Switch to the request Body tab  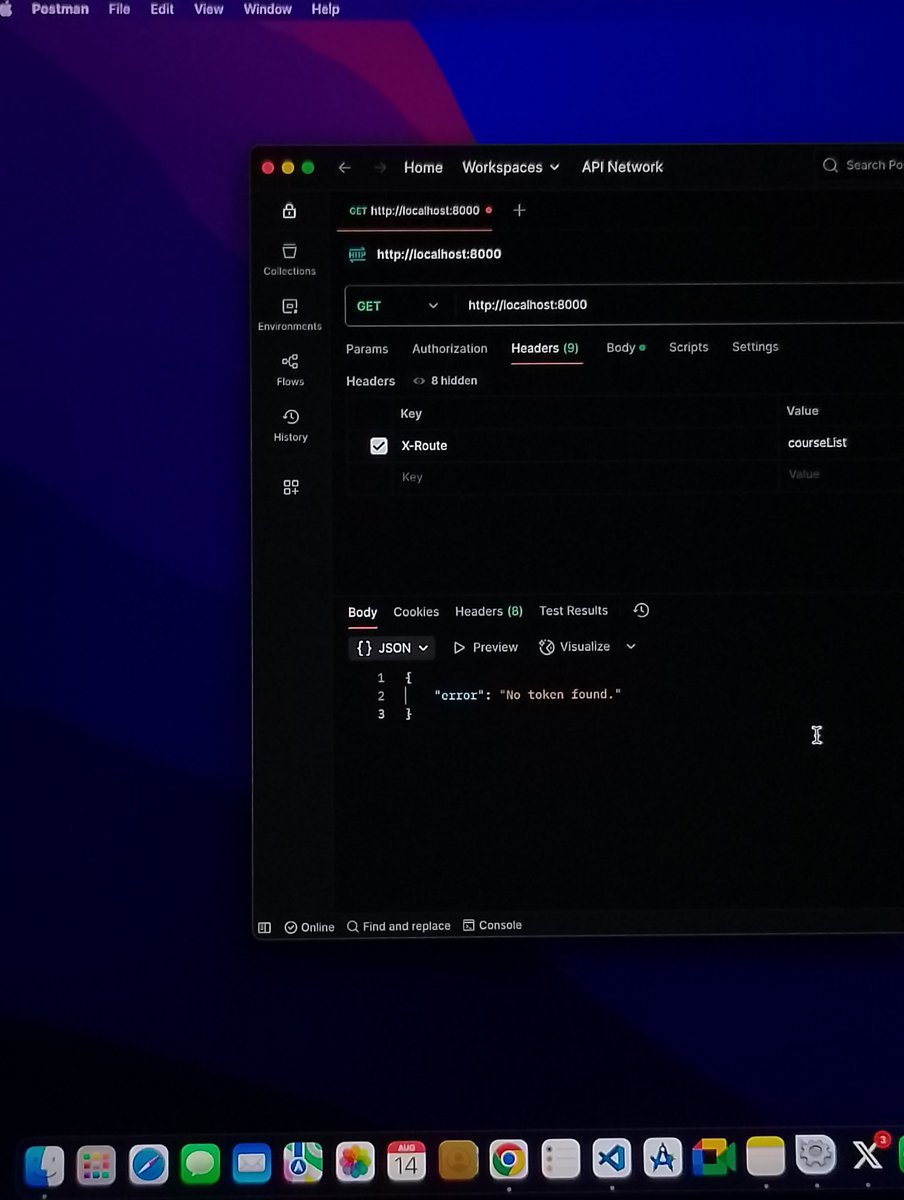pyautogui.click(x=625, y=347)
